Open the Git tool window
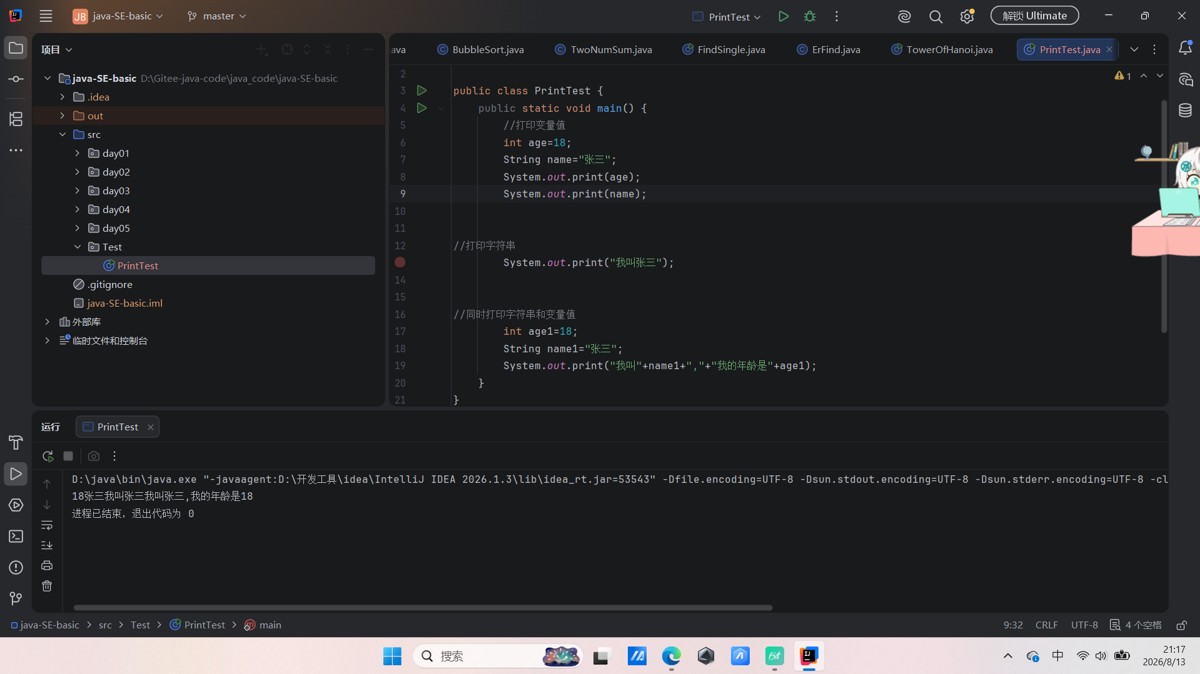The height and width of the screenshot is (674, 1200). [16, 598]
